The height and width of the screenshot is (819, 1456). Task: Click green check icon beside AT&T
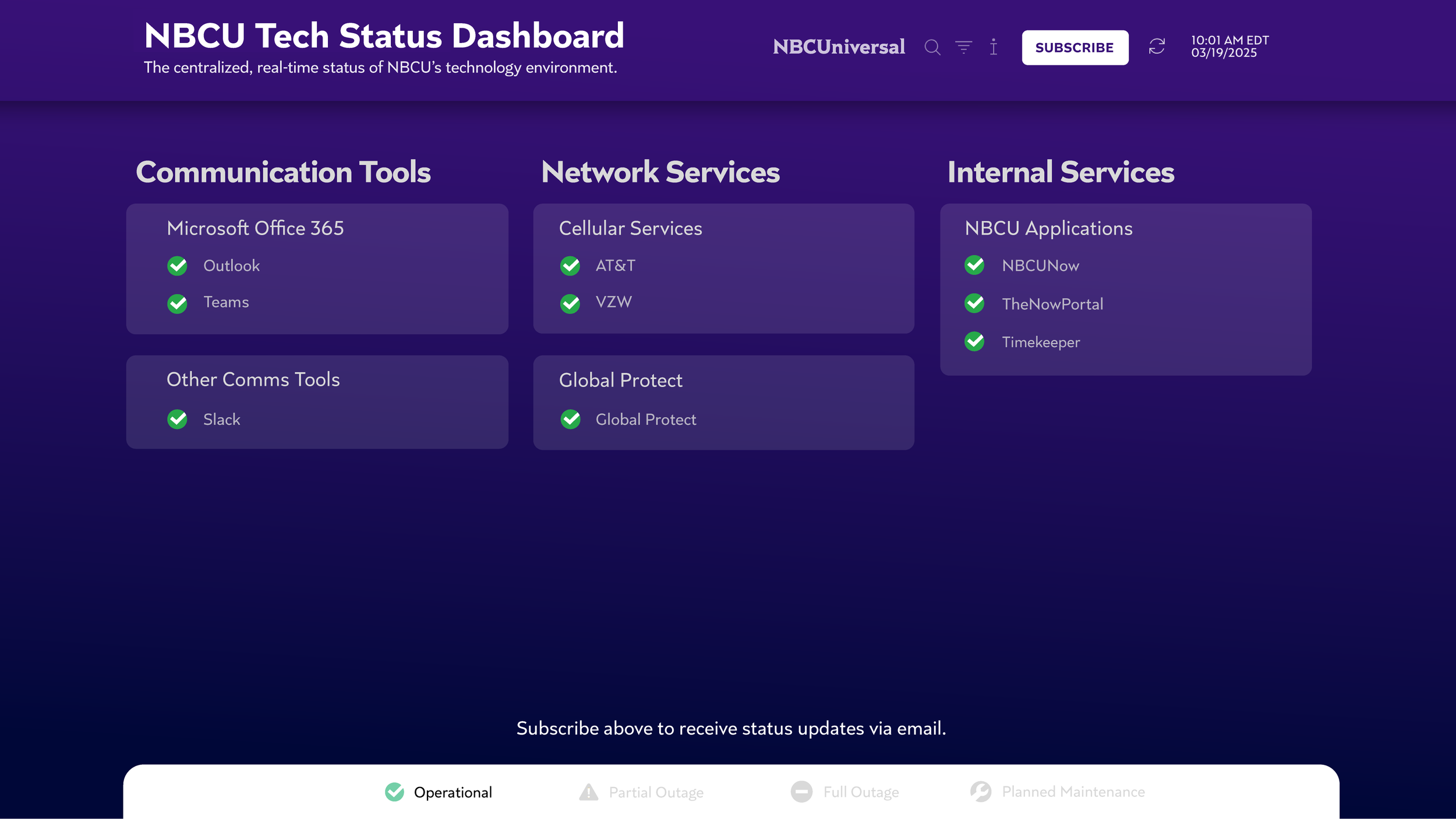pos(570,266)
